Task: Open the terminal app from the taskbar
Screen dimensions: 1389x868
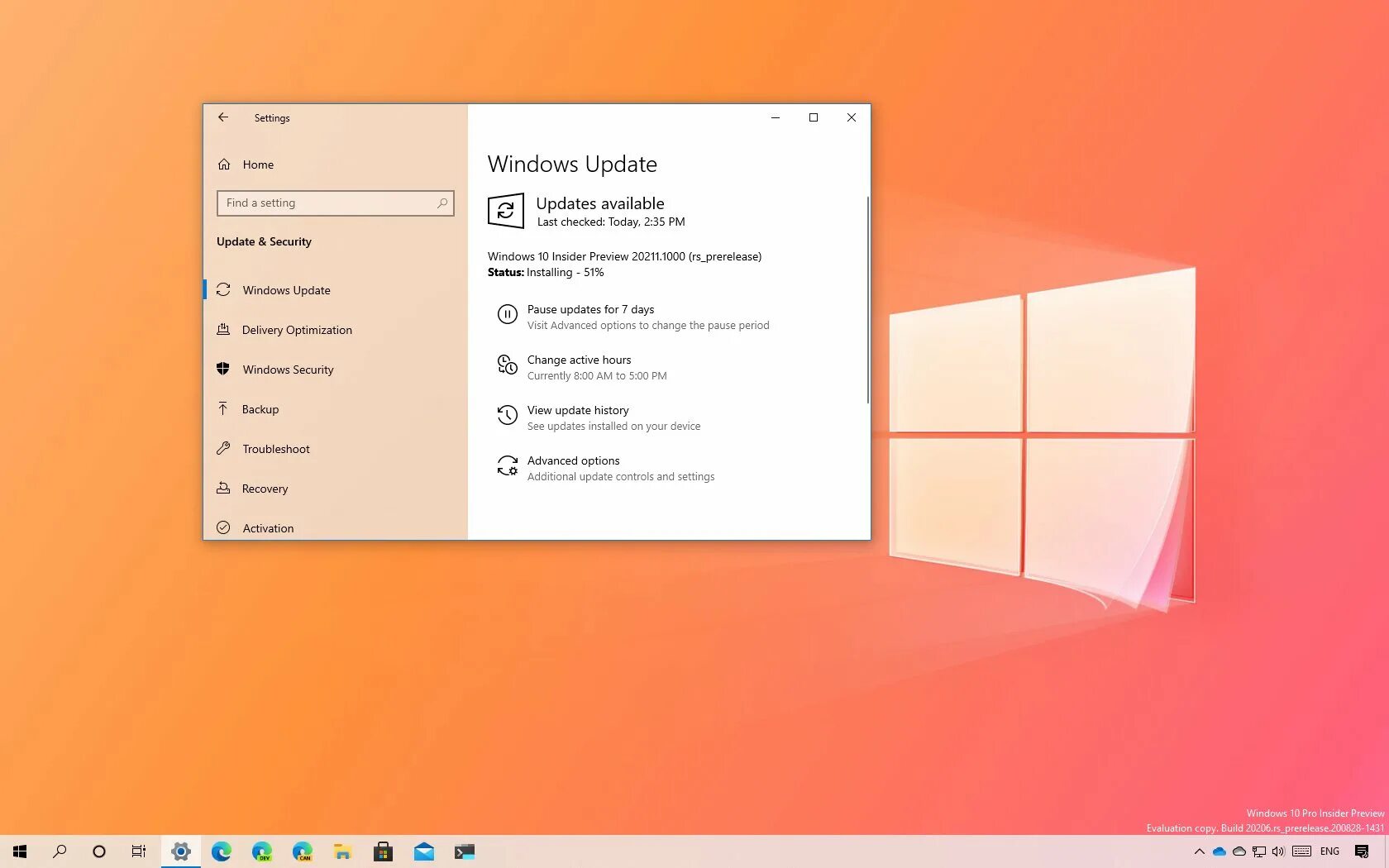Action: click(x=465, y=851)
